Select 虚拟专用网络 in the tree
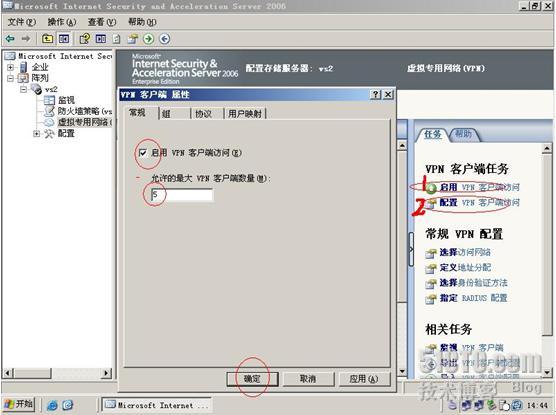The image size is (556, 415). tap(85, 122)
